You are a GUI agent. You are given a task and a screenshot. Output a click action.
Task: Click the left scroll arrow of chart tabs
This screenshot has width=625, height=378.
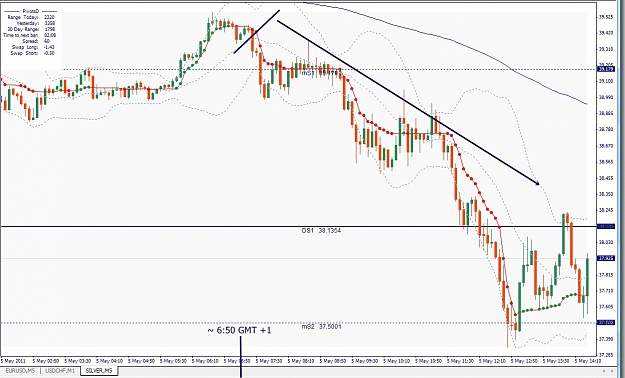click(605, 371)
